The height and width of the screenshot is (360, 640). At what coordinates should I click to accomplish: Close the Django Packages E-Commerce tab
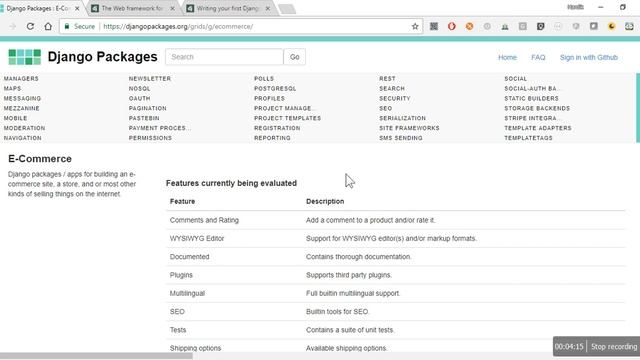pyautogui.click(x=77, y=9)
